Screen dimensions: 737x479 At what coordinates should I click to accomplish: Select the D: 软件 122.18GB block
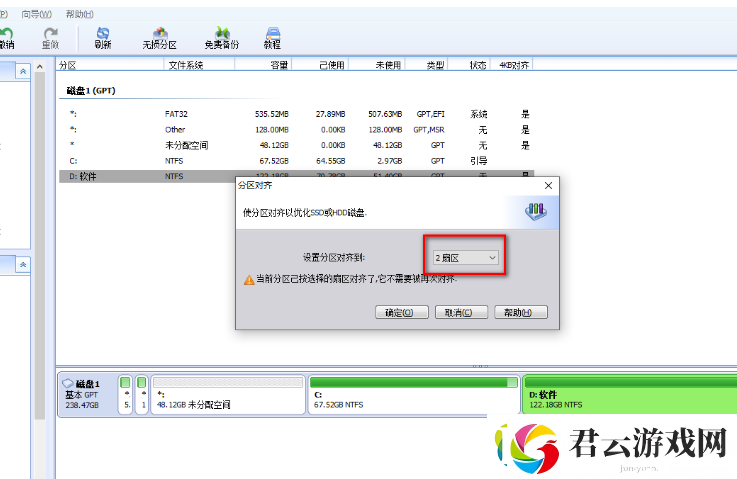coord(629,394)
